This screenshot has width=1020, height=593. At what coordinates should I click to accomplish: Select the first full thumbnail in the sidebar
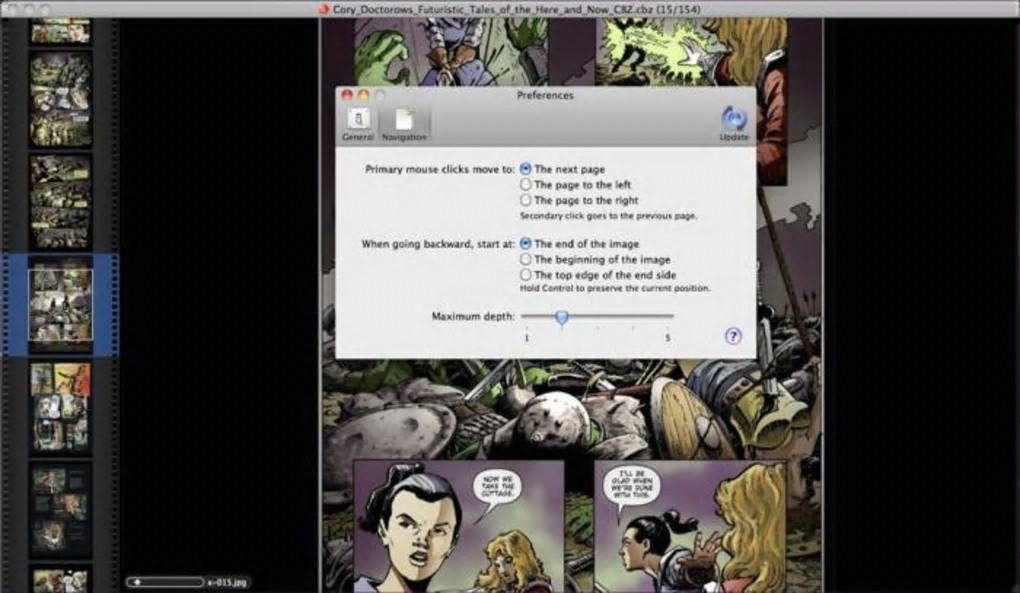[x=60, y=99]
